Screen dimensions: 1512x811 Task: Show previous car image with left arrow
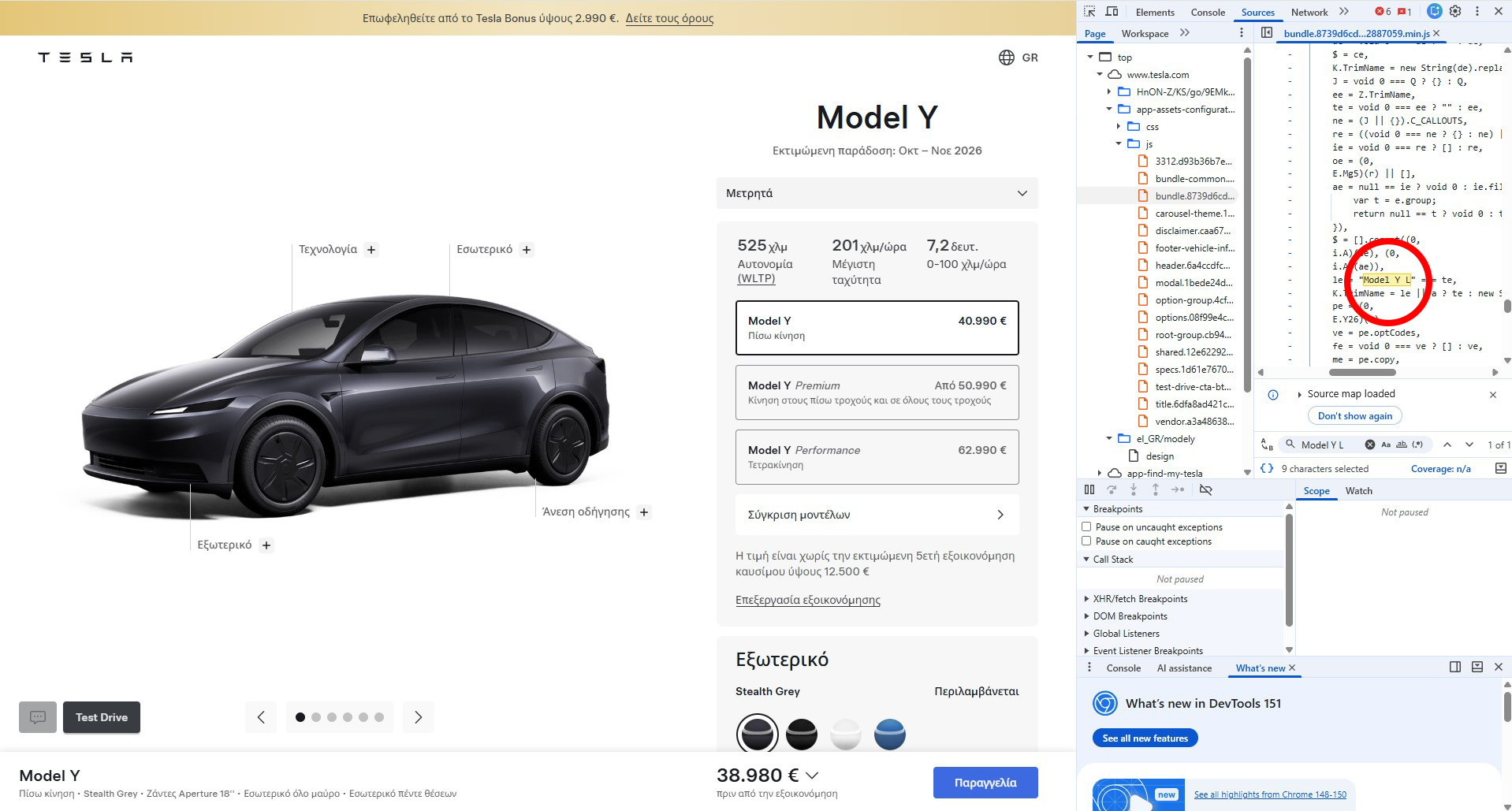pyautogui.click(x=261, y=717)
